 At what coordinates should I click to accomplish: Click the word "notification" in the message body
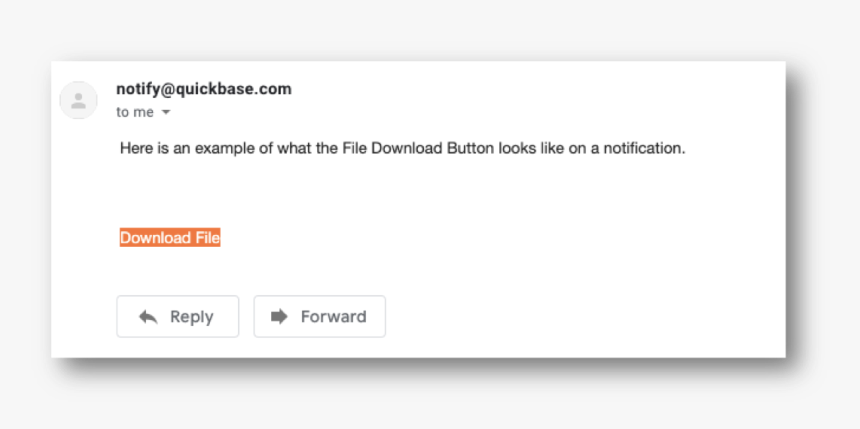643,149
